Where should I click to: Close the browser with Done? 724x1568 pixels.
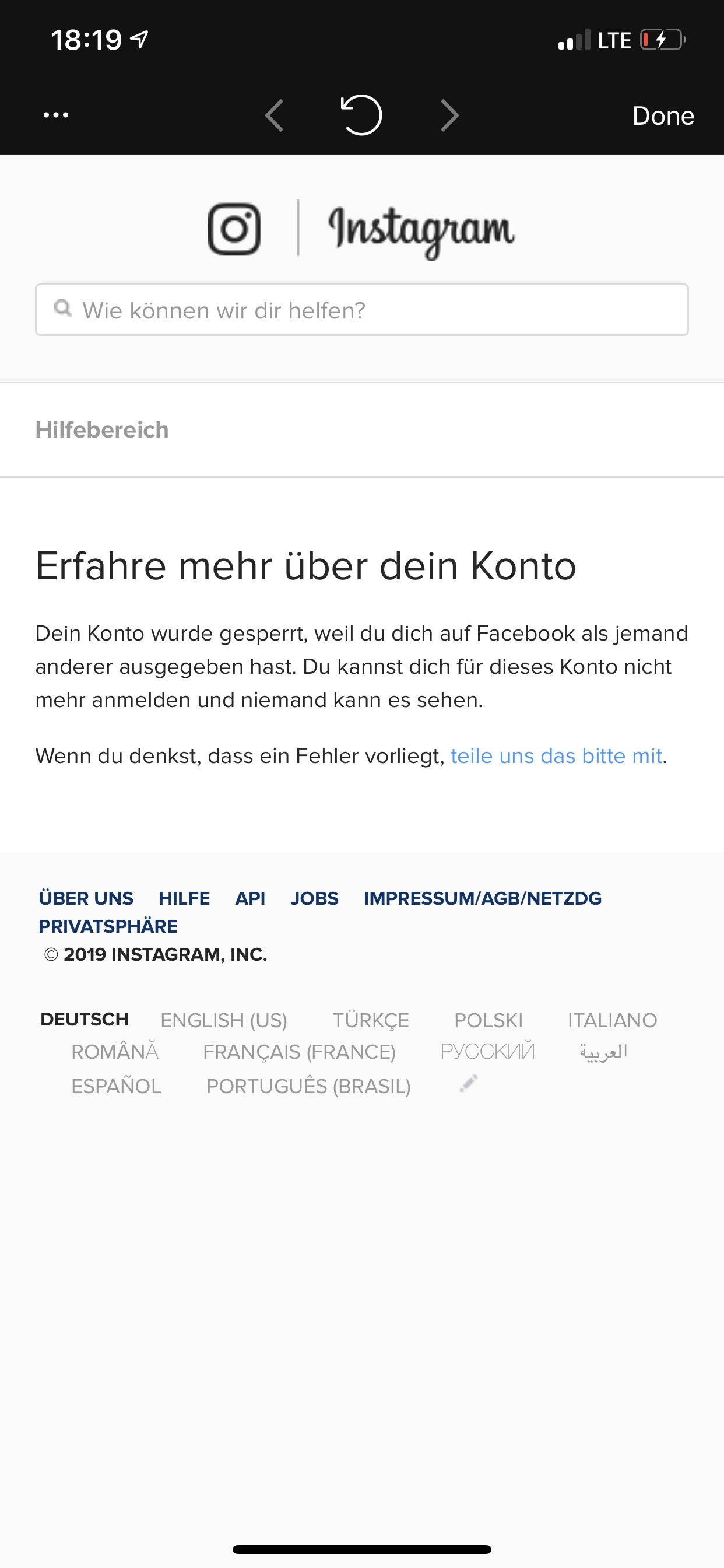point(663,116)
